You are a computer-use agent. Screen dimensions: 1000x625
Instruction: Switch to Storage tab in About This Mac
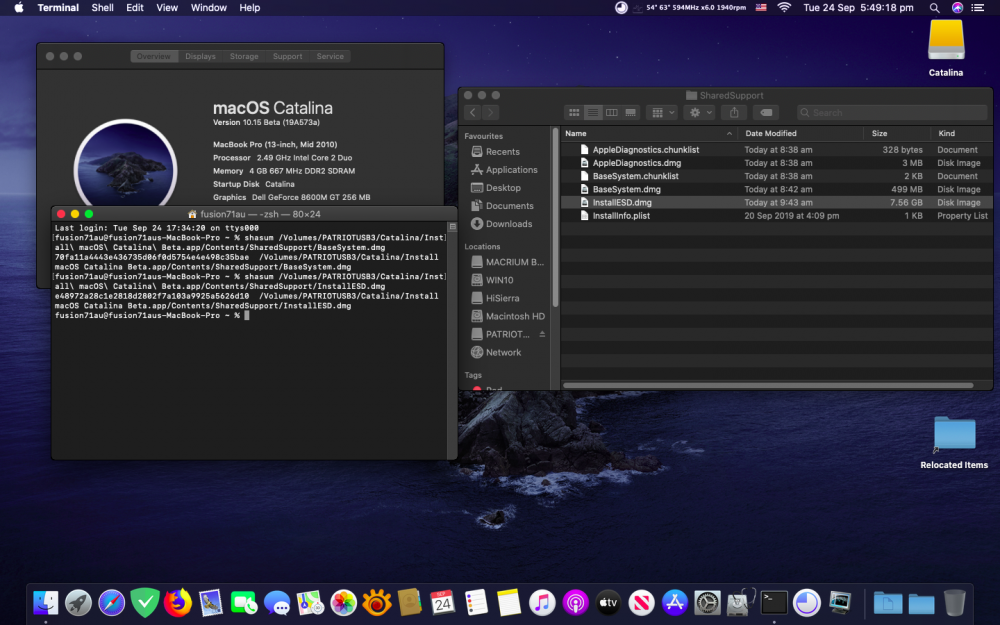tap(244, 56)
